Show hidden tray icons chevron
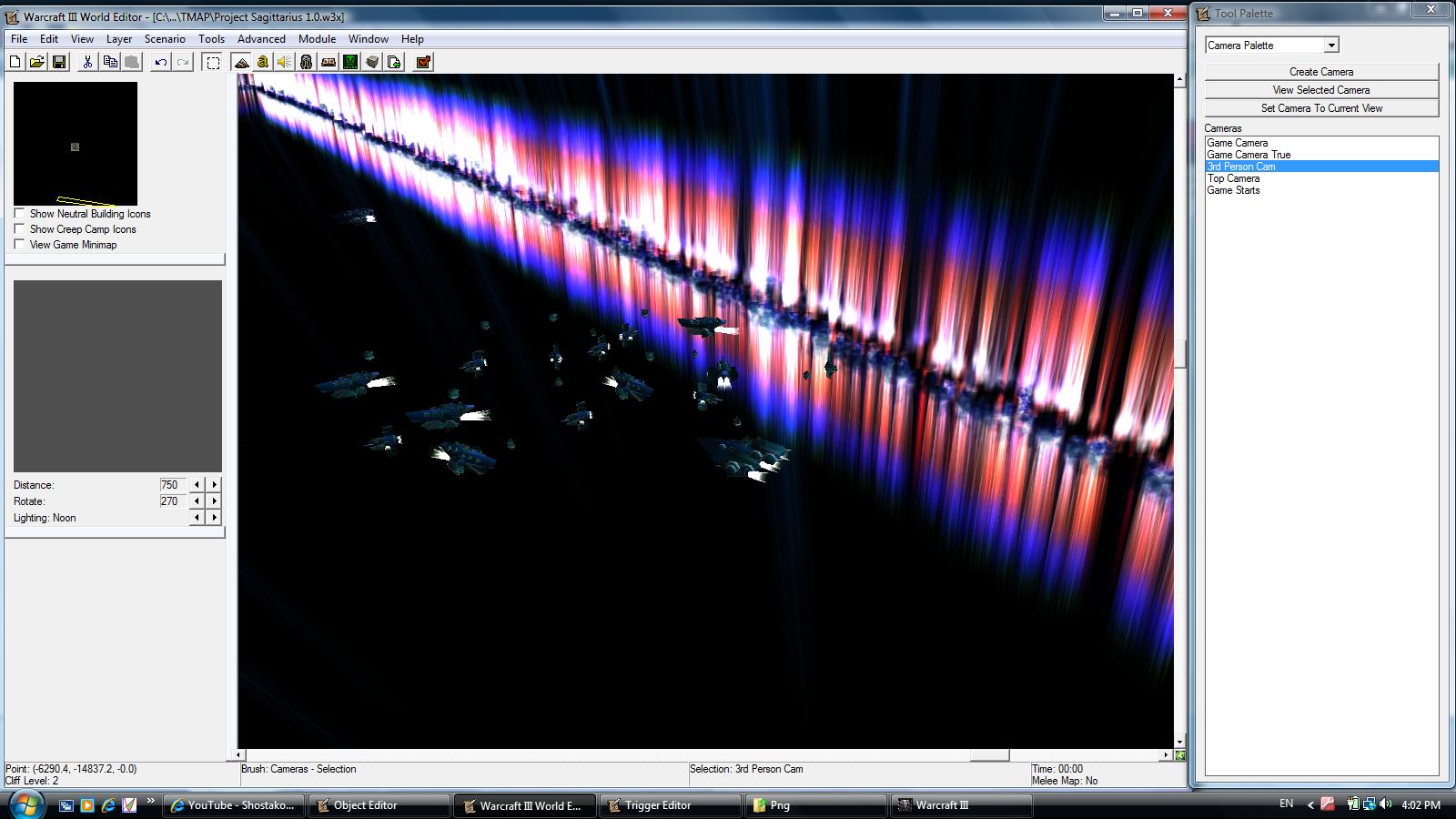This screenshot has height=819, width=1456. pyautogui.click(x=1310, y=804)
